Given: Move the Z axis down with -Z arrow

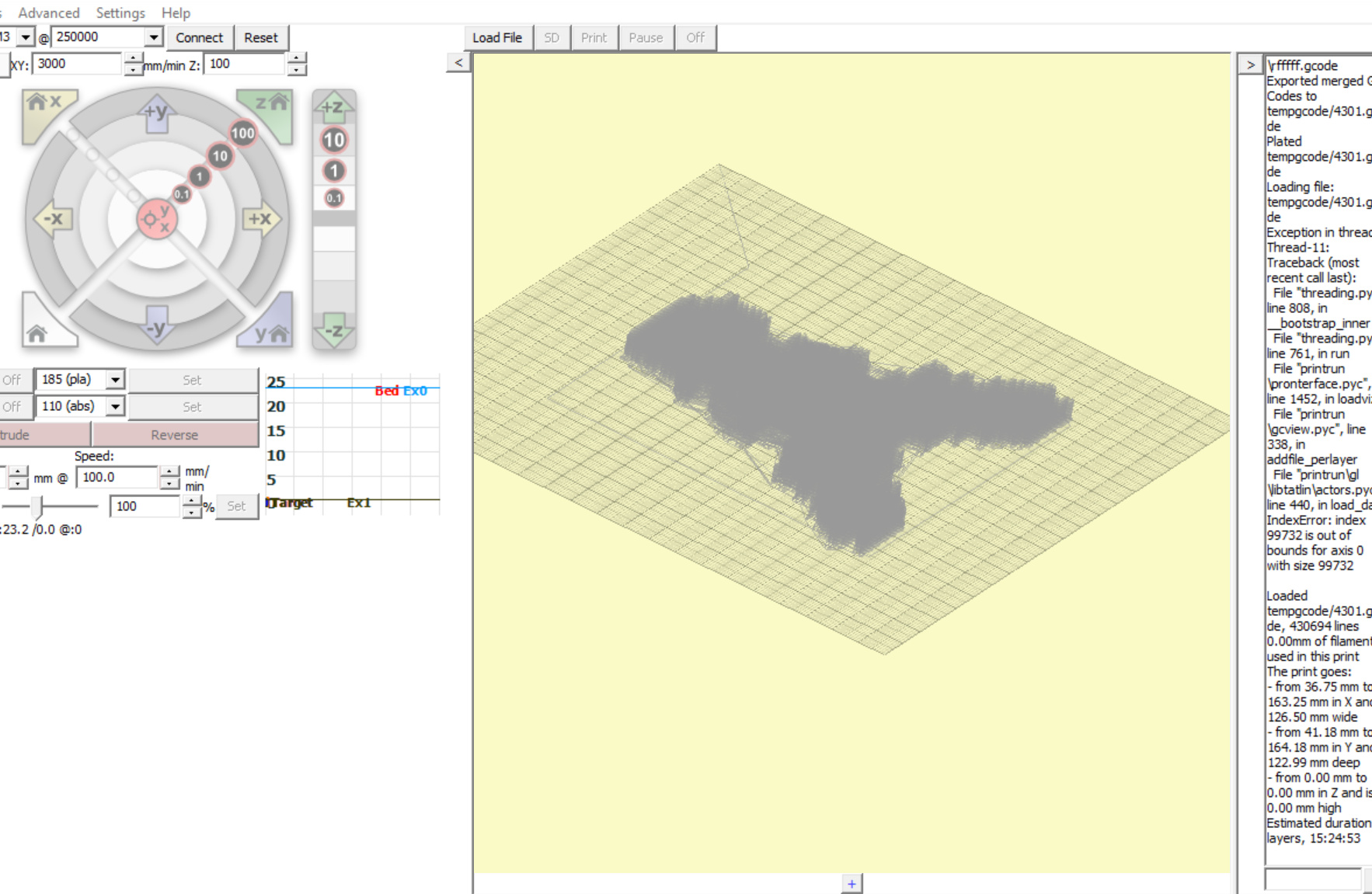Looking at the screenshot, I should (x=333, y=331).
